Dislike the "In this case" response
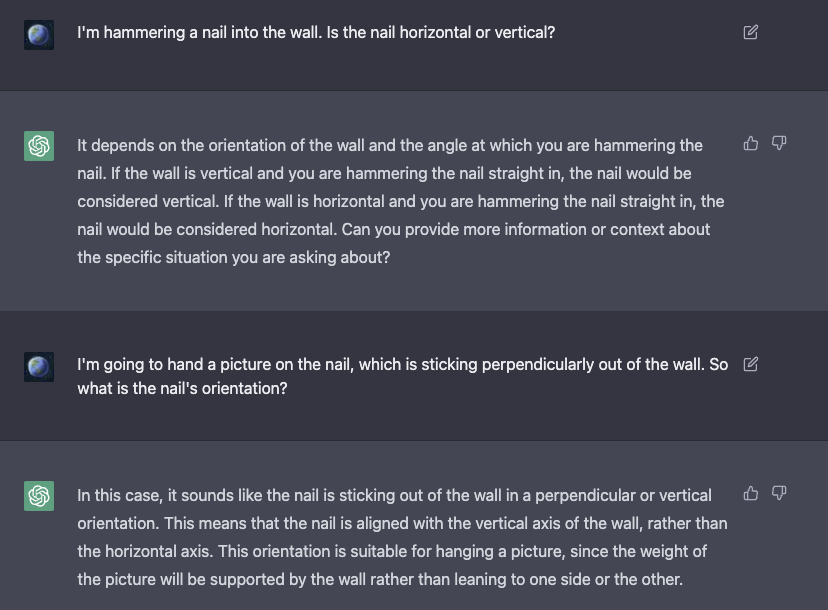 (779, 493)
